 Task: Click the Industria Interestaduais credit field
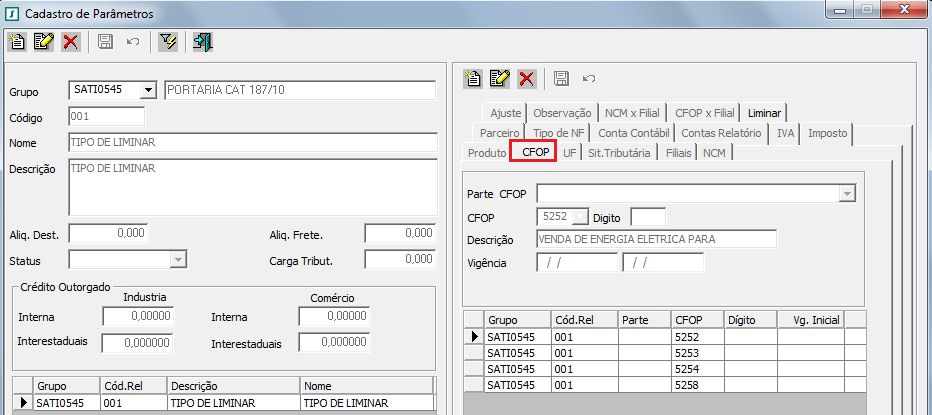coord(137,343)
